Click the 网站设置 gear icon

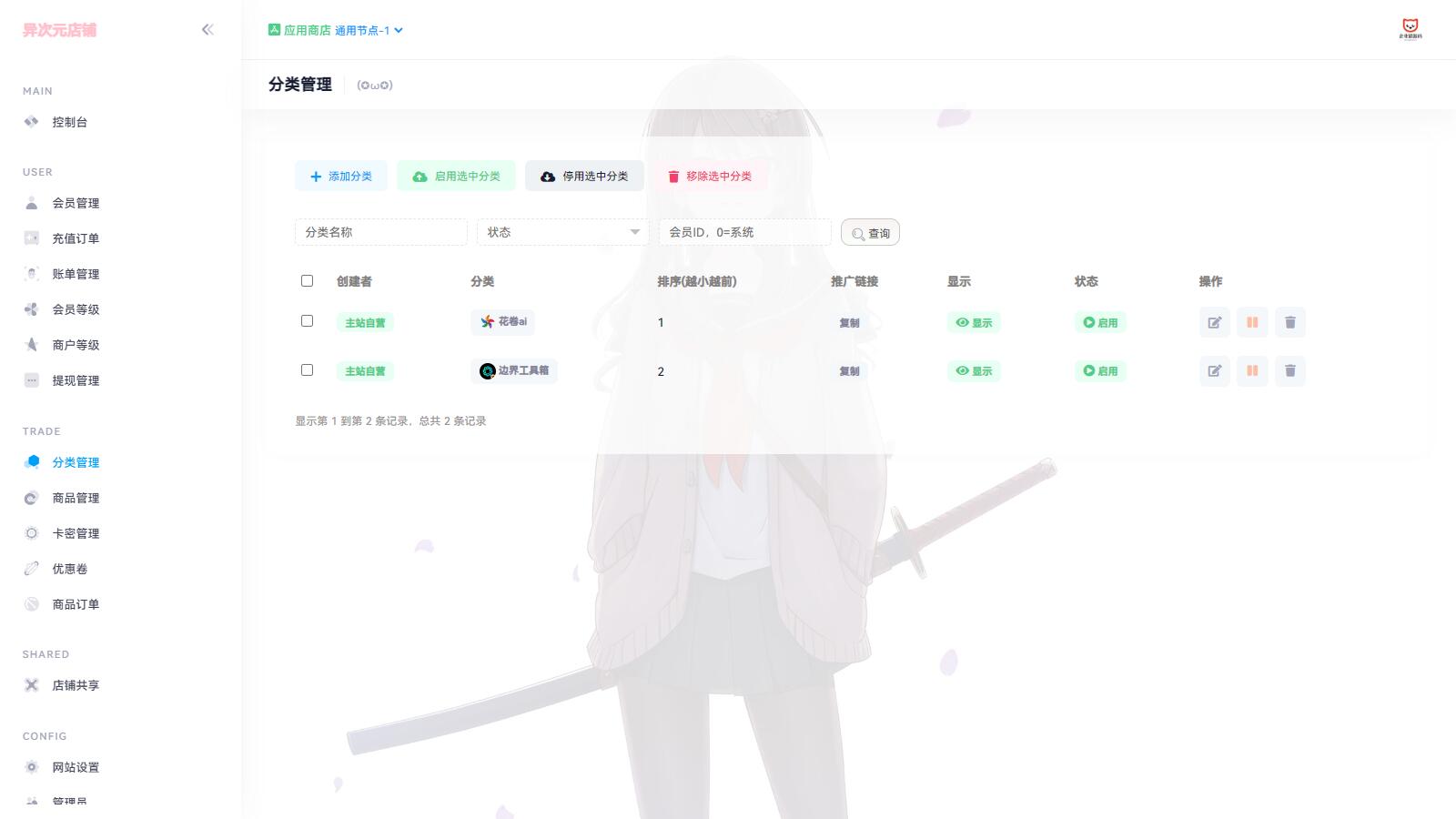coord(32,767)
